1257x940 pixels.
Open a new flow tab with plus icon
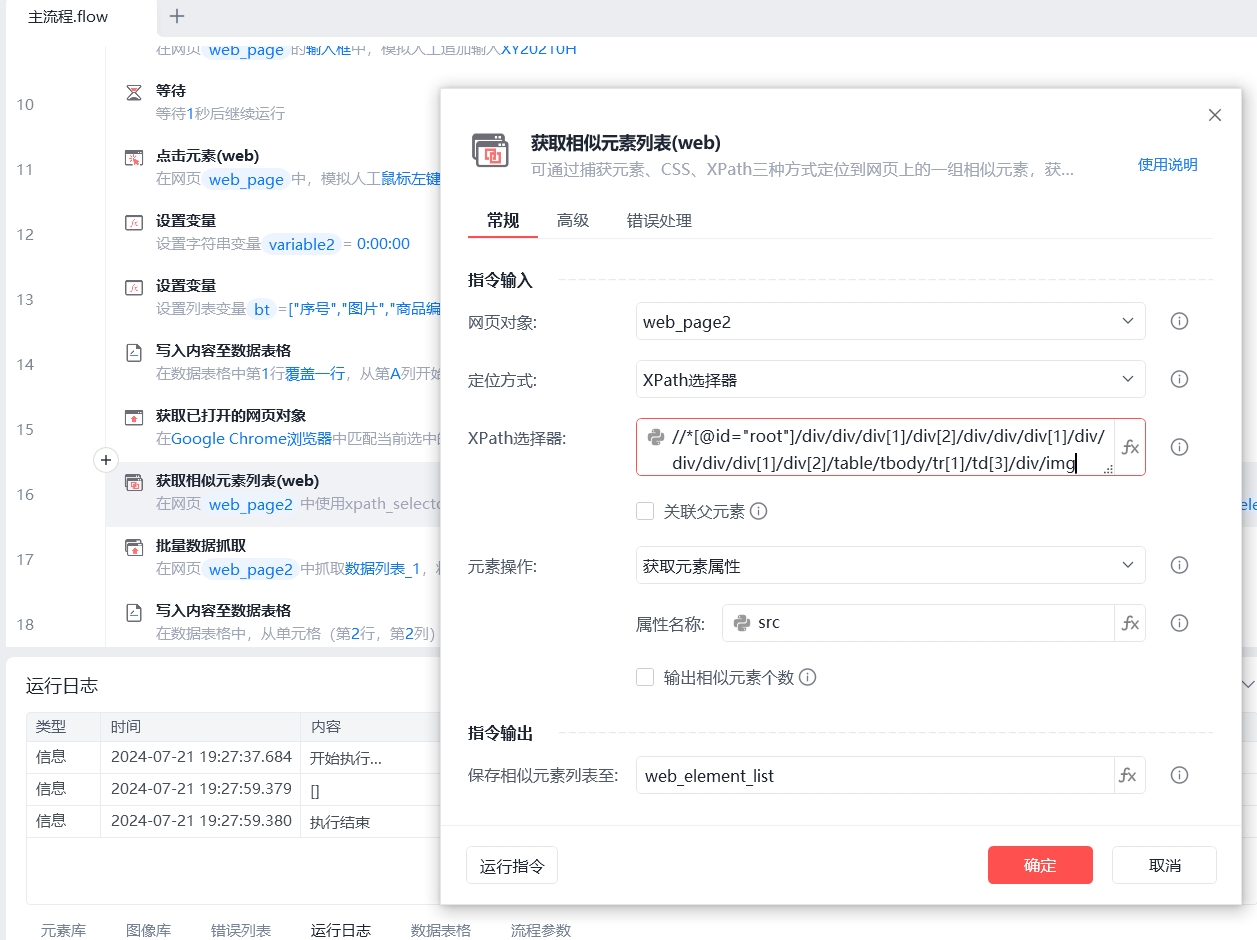pyautogui.click(x=177, y=16)
